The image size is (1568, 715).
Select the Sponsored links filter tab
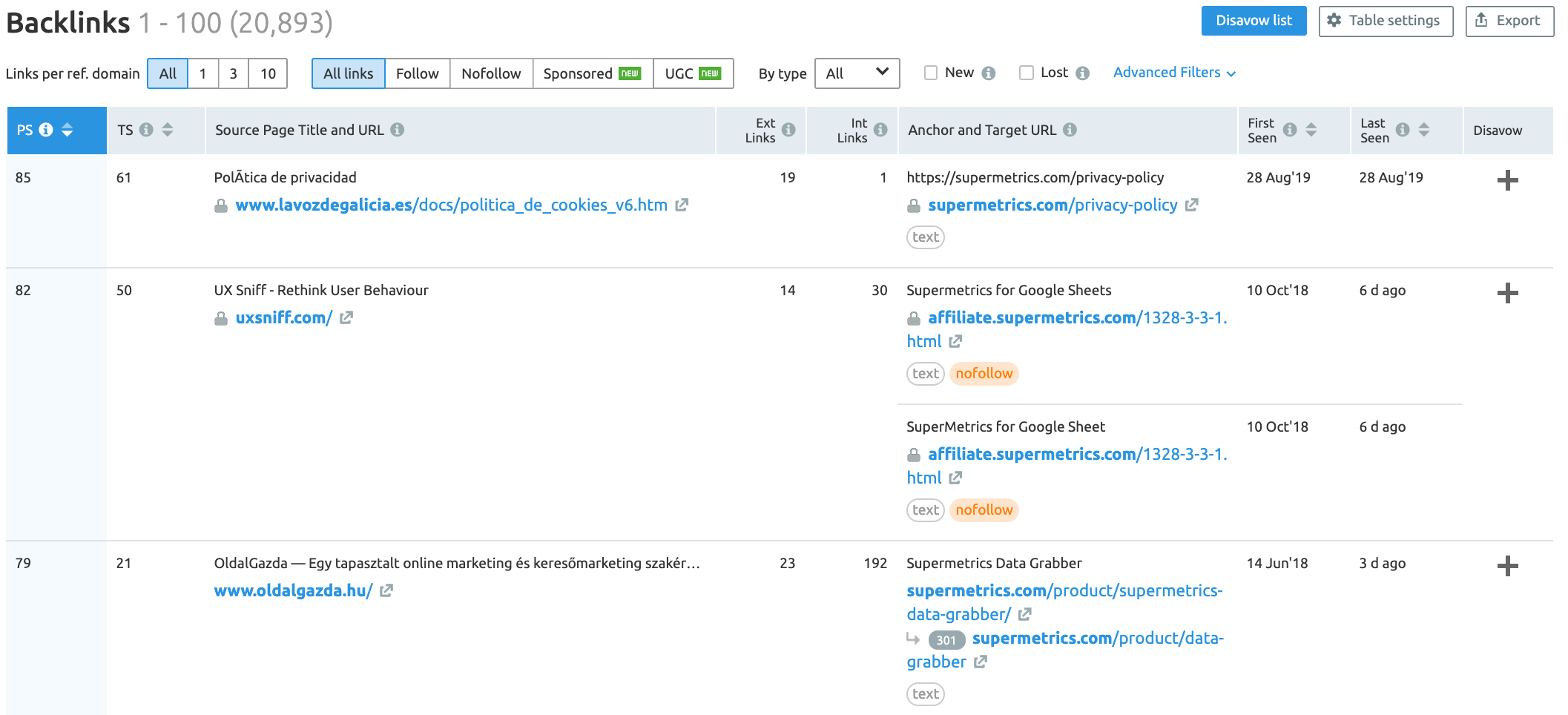click(x=592, y=73)
